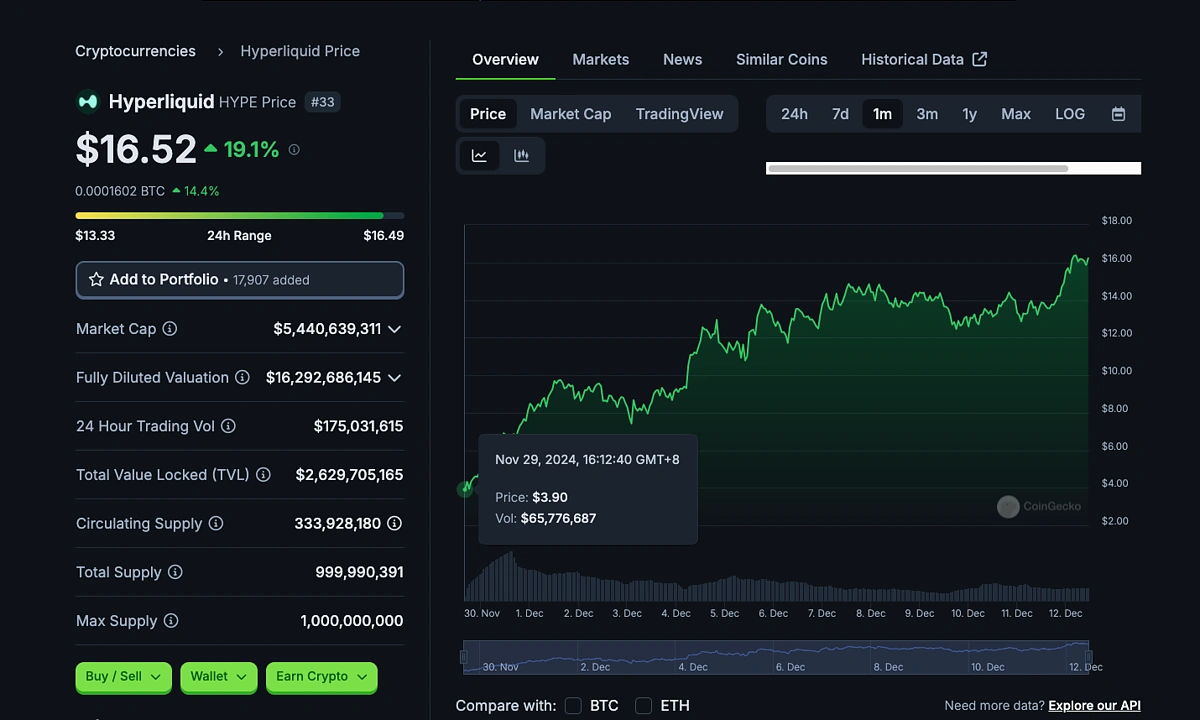Click the external link icon beside Historical Data
This screenshot has width=1200, height=720.
980,59
